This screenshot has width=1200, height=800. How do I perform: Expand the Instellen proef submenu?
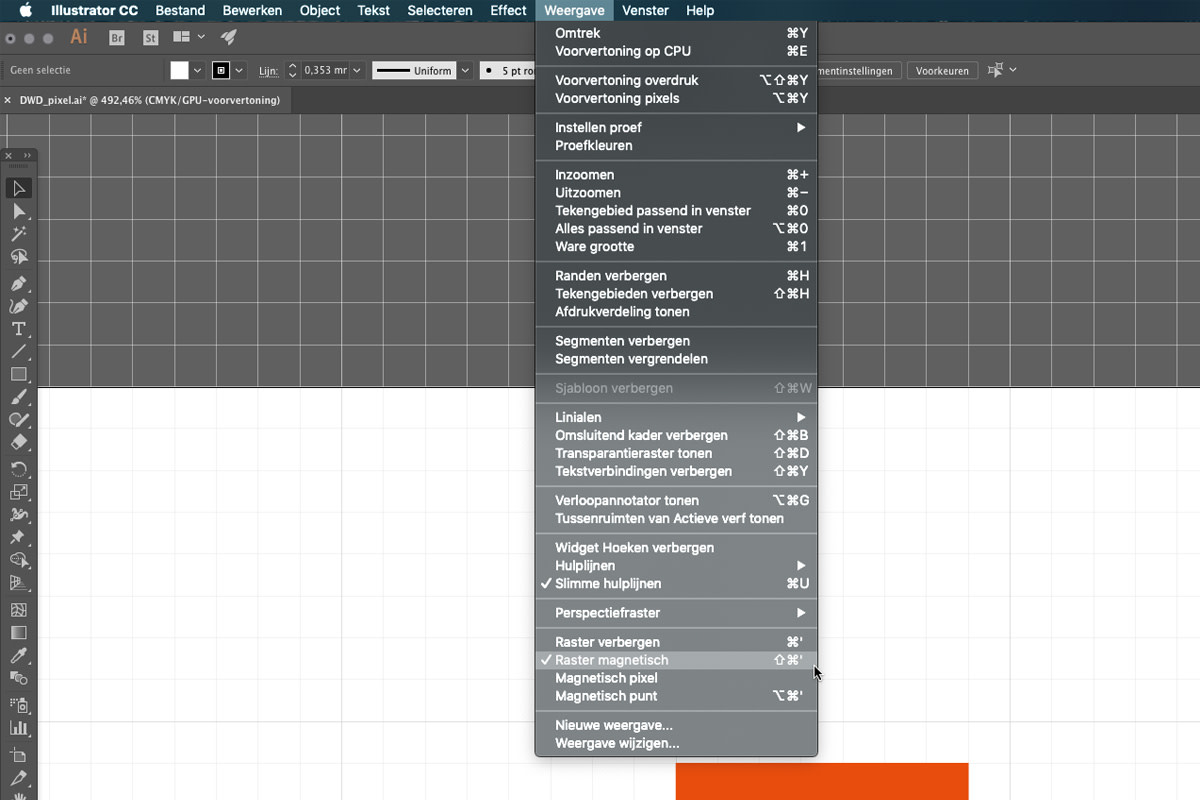677,127
